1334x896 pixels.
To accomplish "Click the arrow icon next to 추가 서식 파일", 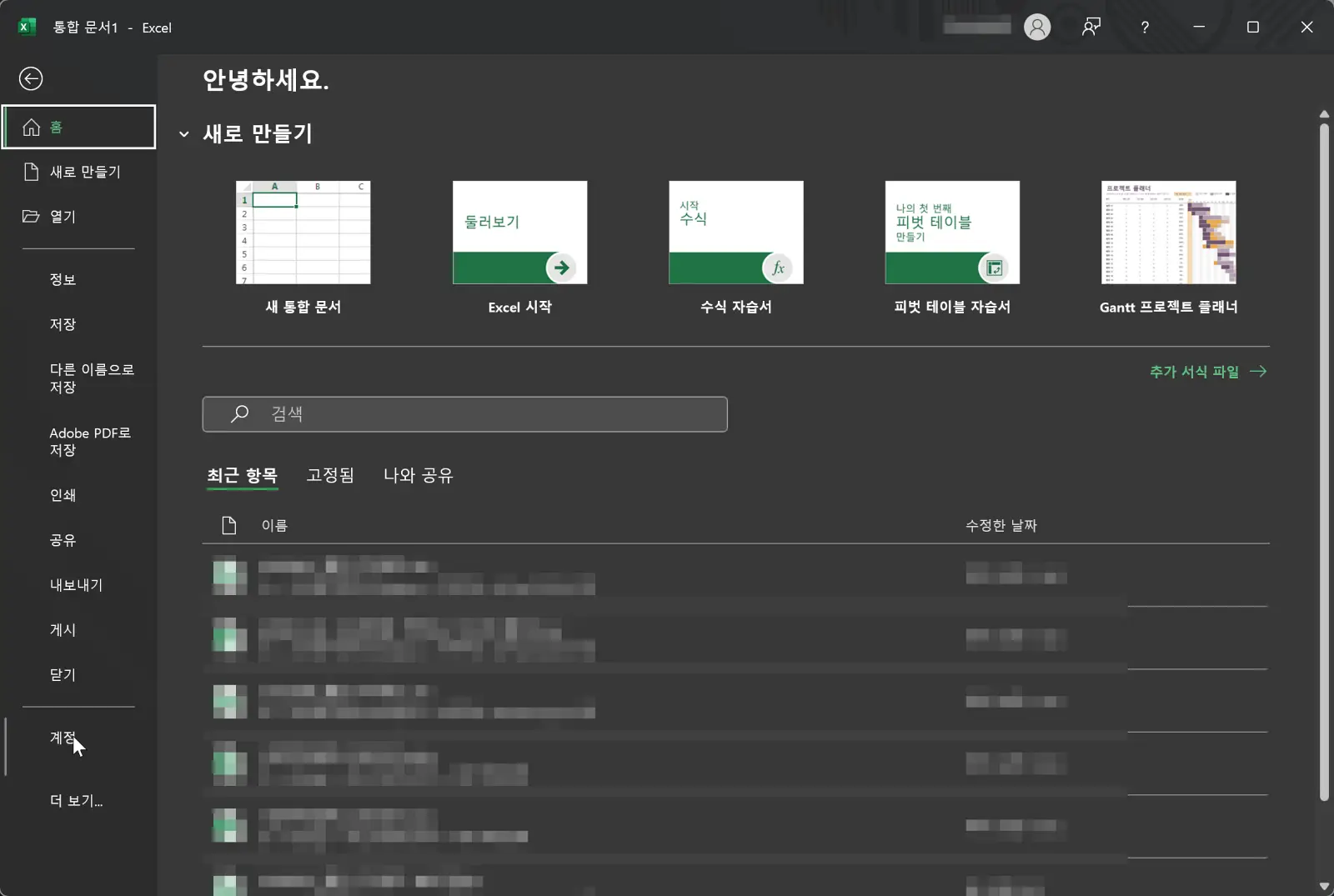I will (1258, 372).
